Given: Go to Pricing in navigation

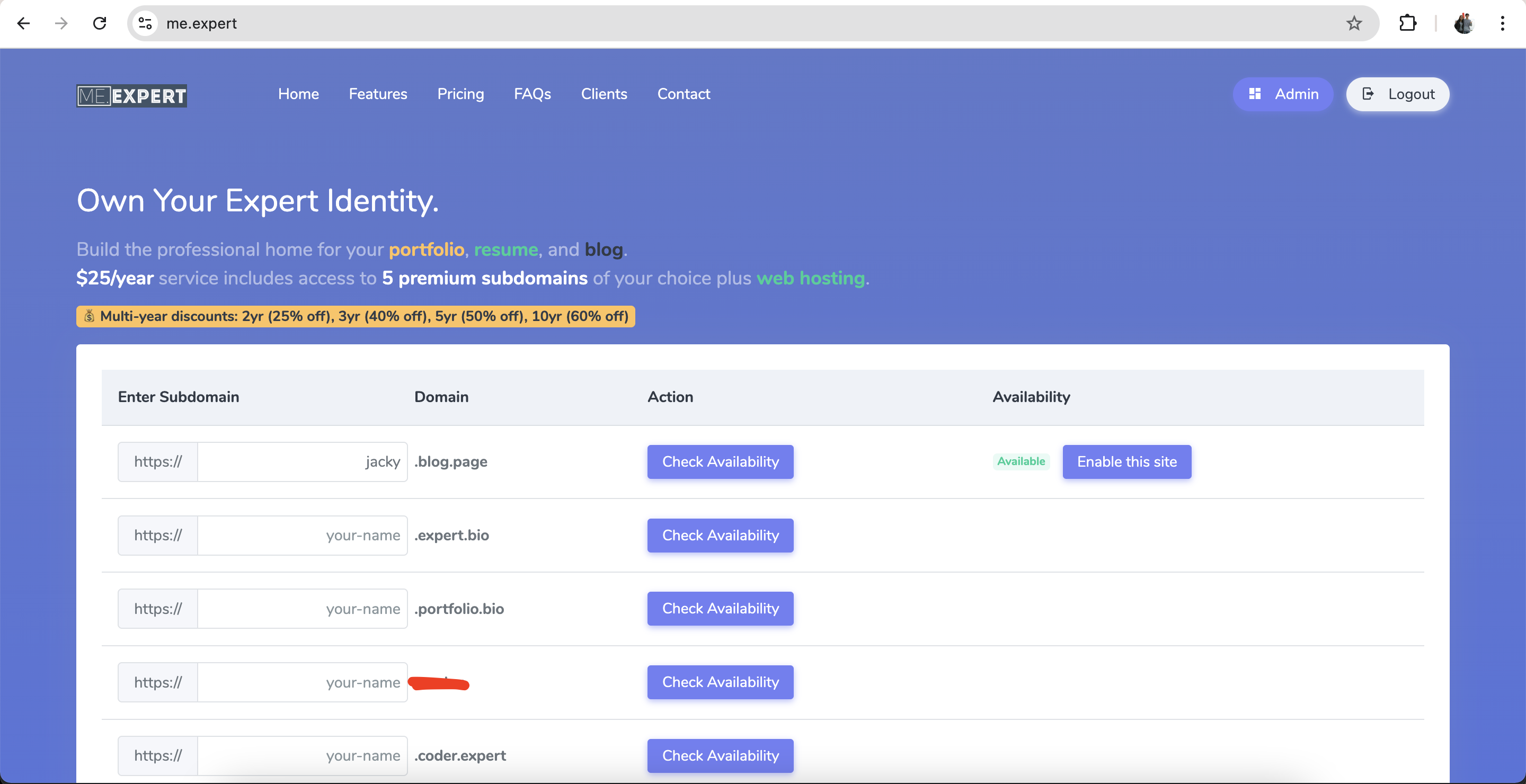Looking at the screenshot, I should point(460,94).
